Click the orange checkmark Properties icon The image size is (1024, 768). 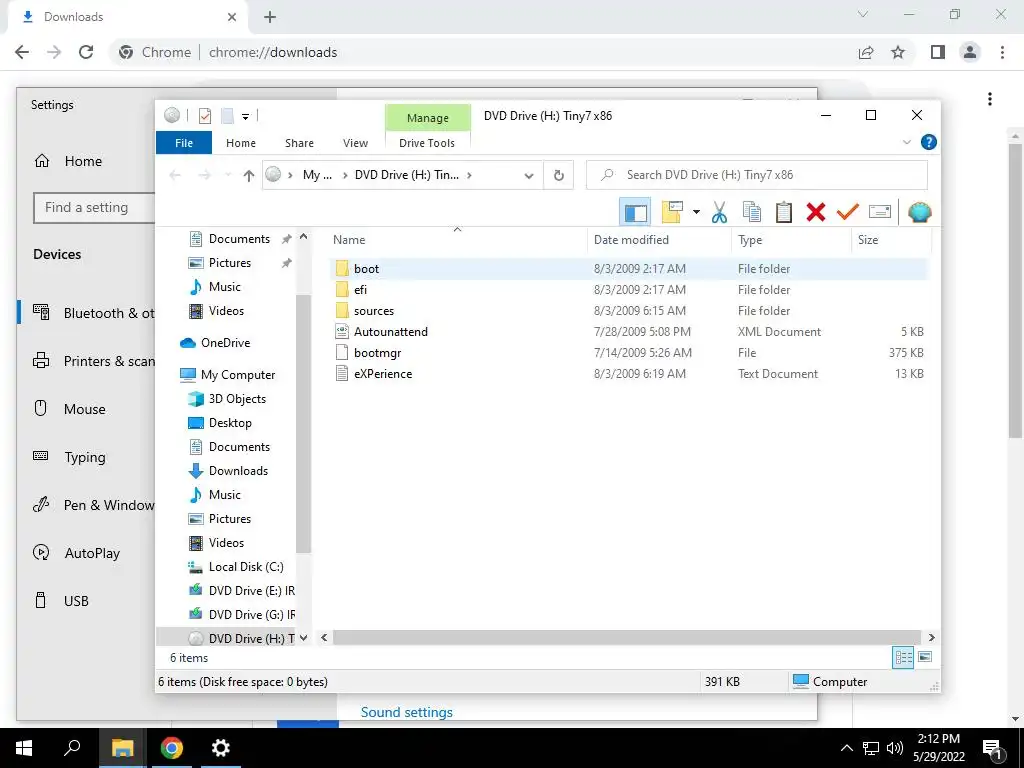tap(848, 212)
